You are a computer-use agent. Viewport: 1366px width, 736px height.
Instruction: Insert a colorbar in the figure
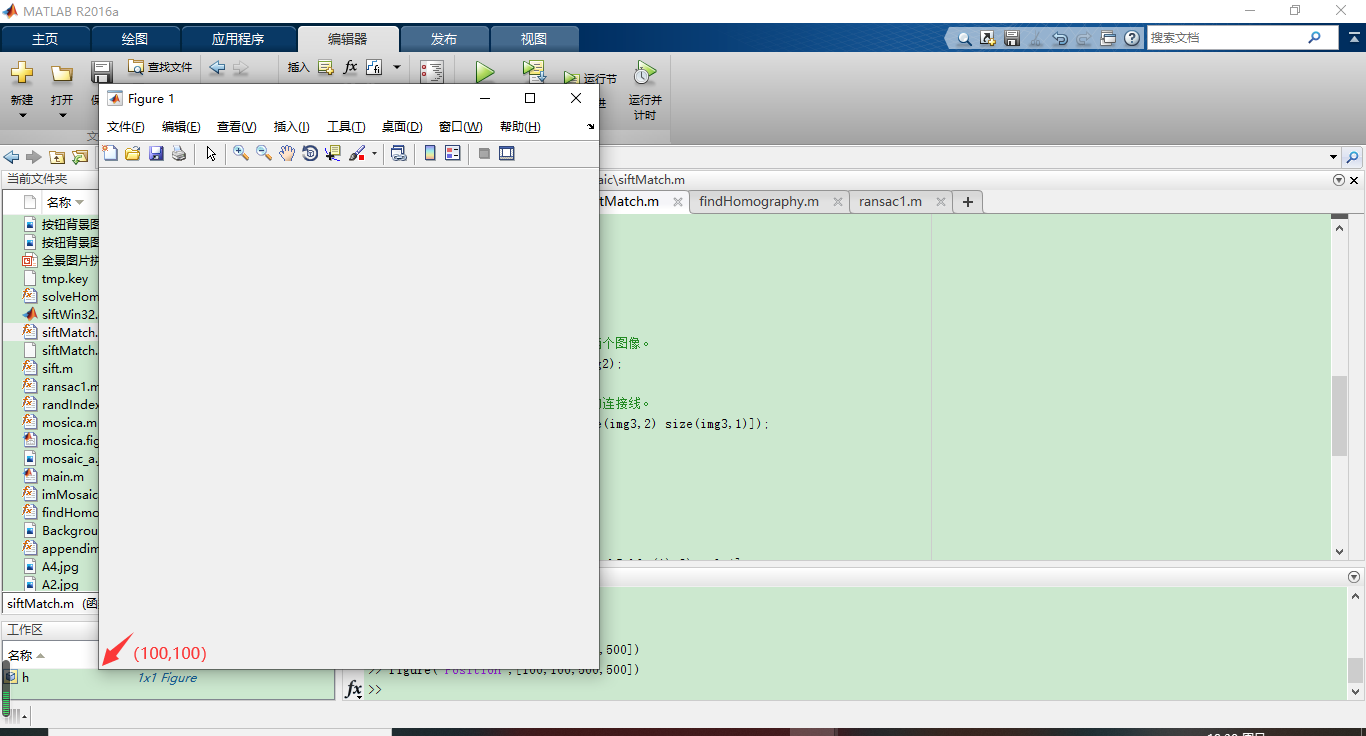430,153
